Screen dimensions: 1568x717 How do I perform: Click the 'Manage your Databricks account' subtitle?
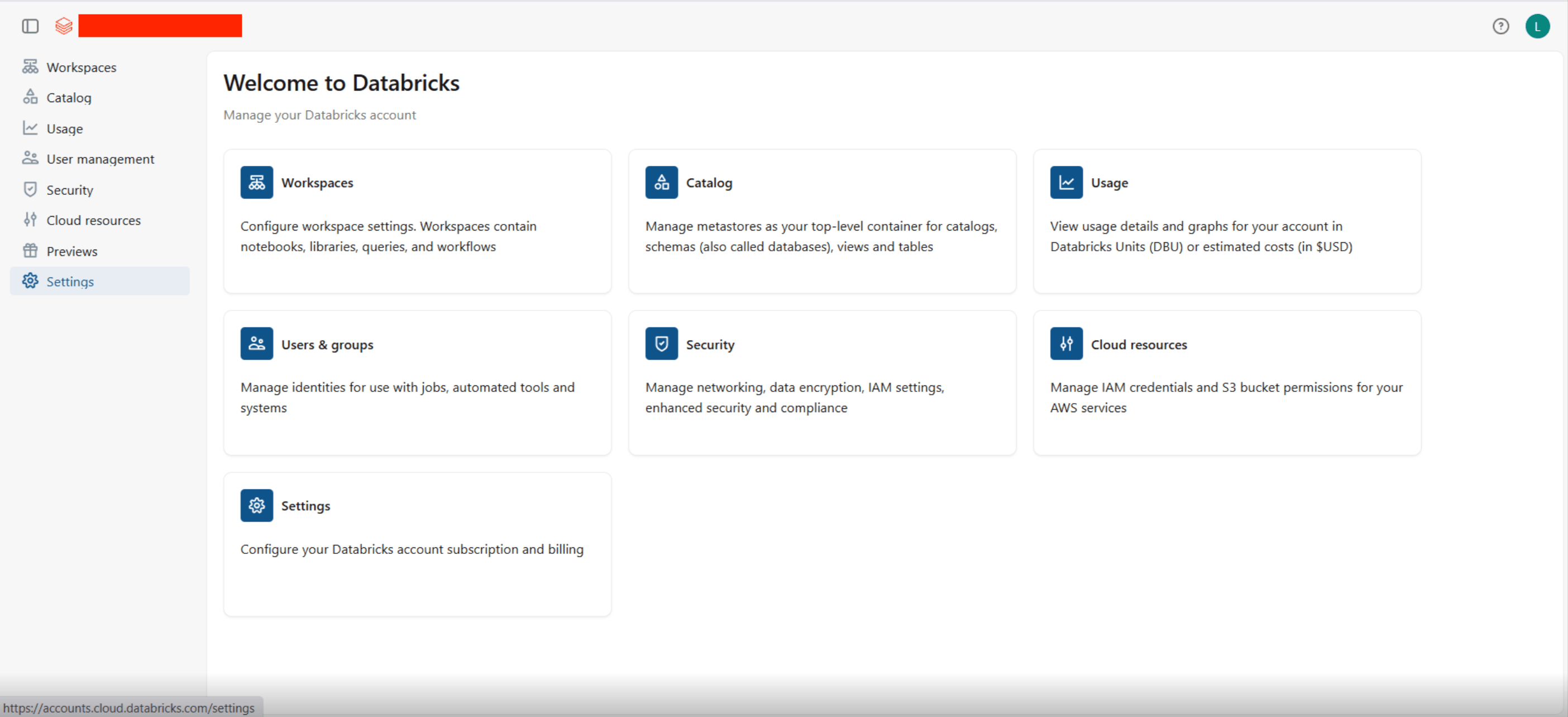(x=319, y=115)
